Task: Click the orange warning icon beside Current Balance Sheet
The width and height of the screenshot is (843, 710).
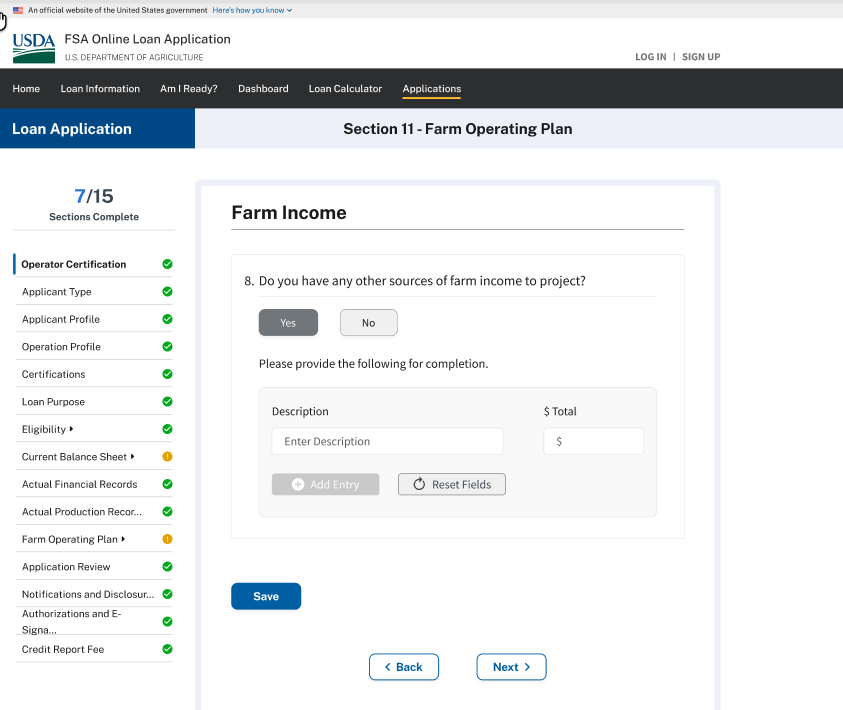Action: click(x=167, y=457)
